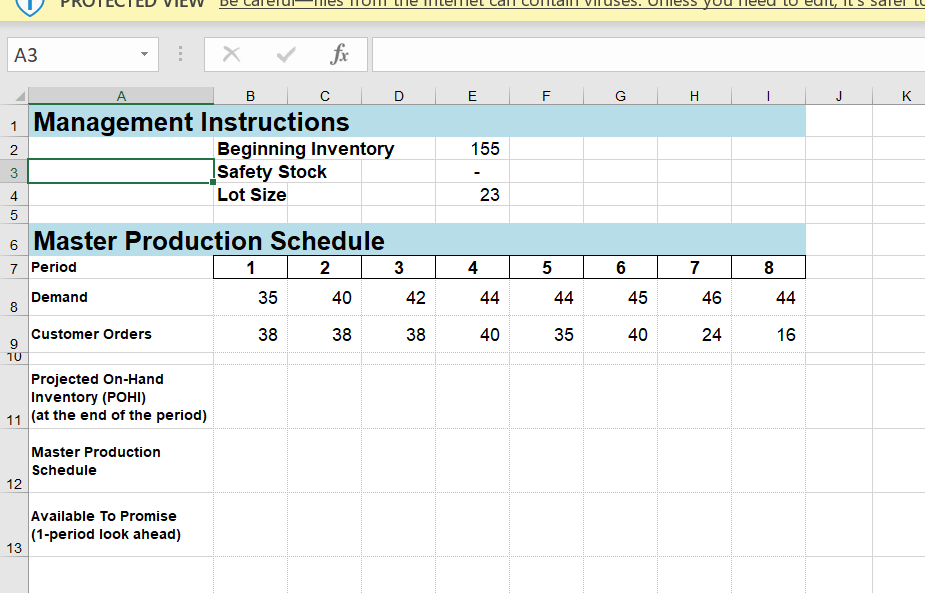Click the Beginning Inventory value 155
This screenshot has height=593, width=925.
(473, 149)
